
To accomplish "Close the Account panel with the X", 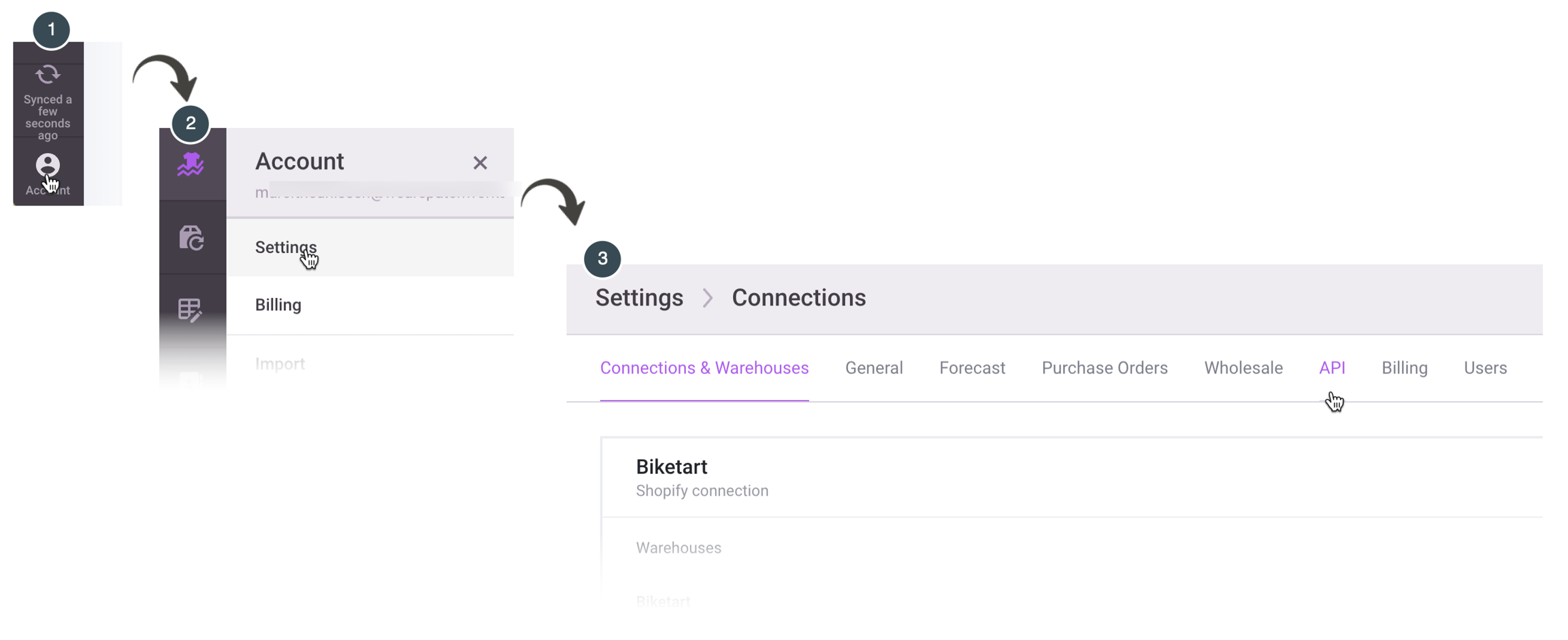I will (480, 163).
